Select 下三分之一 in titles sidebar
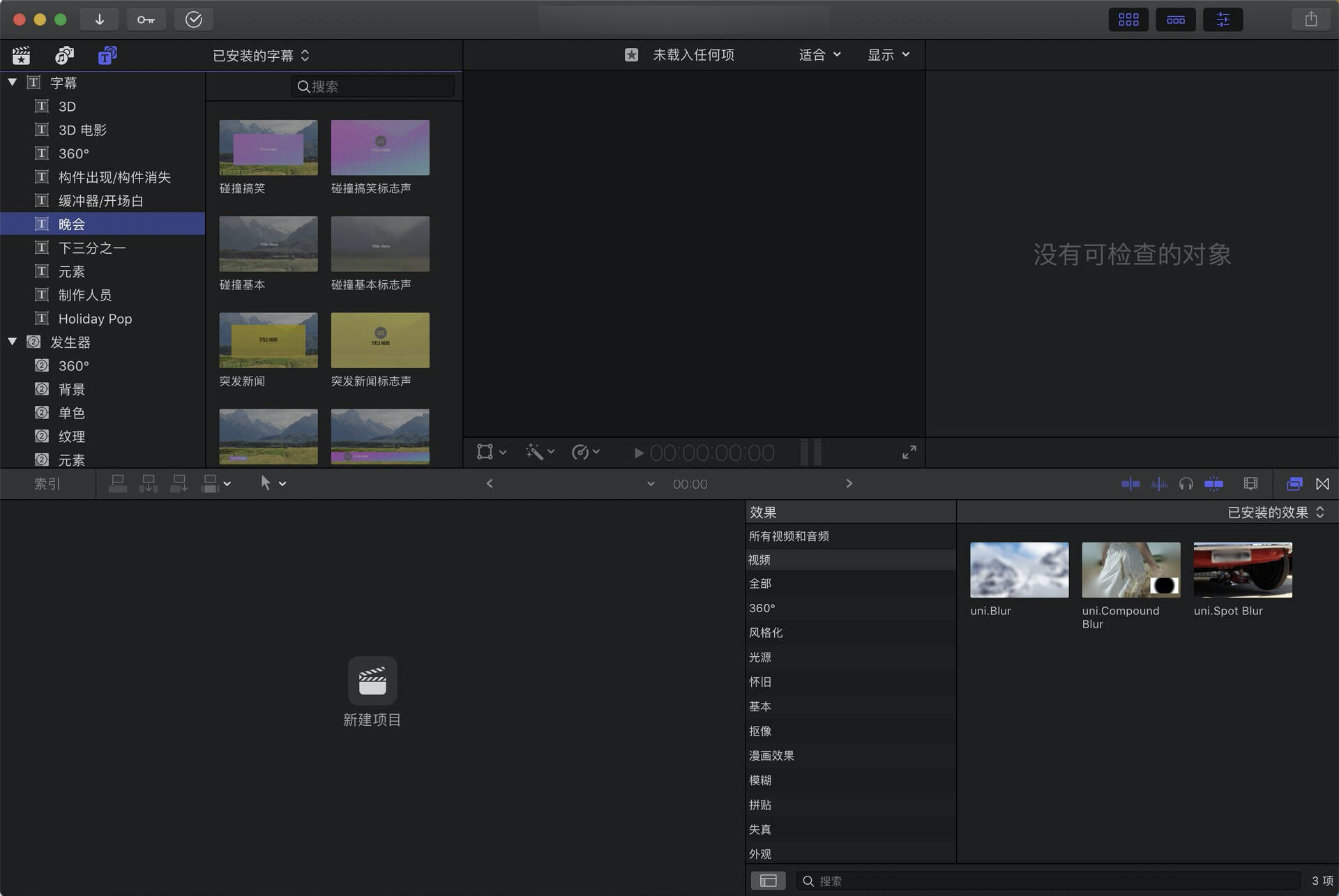The image size is (1339, 896). (92, 248)
